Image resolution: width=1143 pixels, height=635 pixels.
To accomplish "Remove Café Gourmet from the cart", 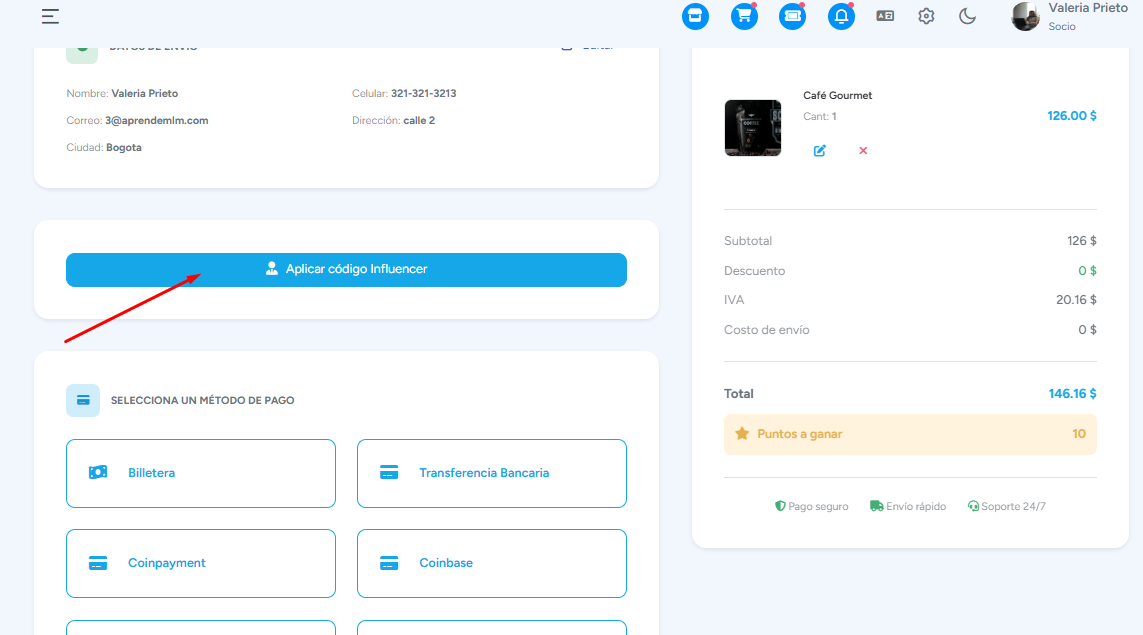I will tap(863, 150).
